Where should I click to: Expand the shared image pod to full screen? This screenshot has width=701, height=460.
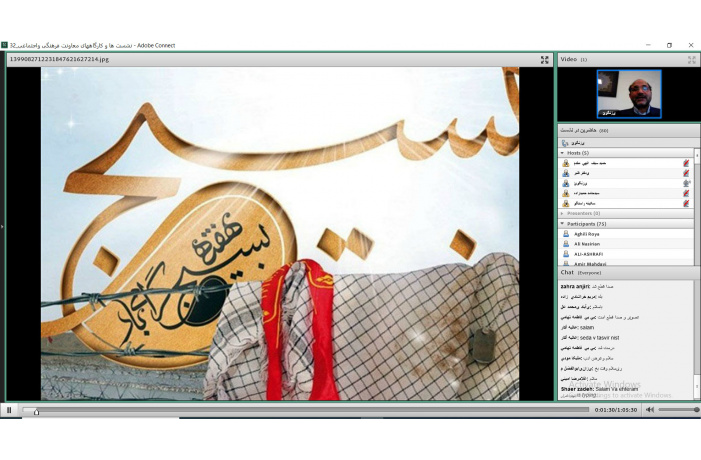pyautogui.click(x=545, y=60)
